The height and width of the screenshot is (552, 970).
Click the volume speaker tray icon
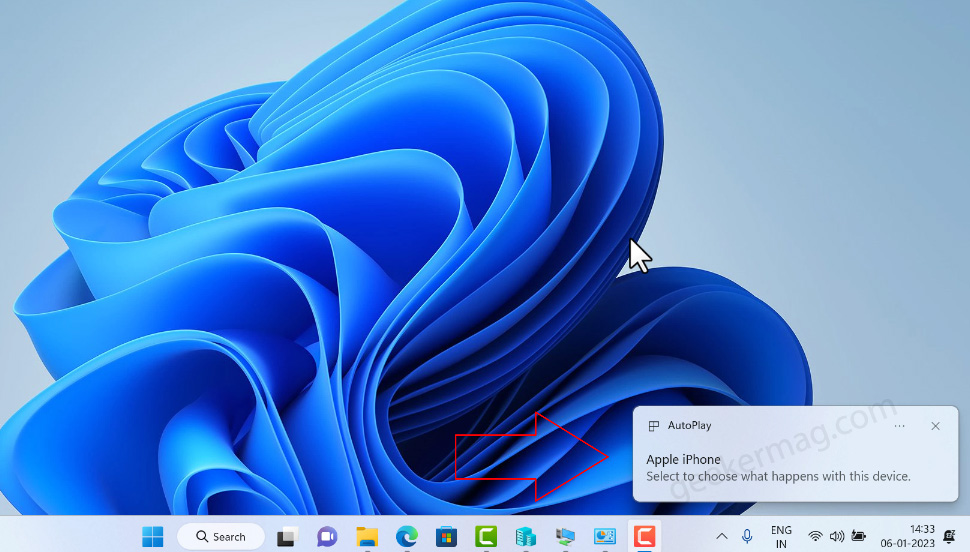(x=837, y=537)
